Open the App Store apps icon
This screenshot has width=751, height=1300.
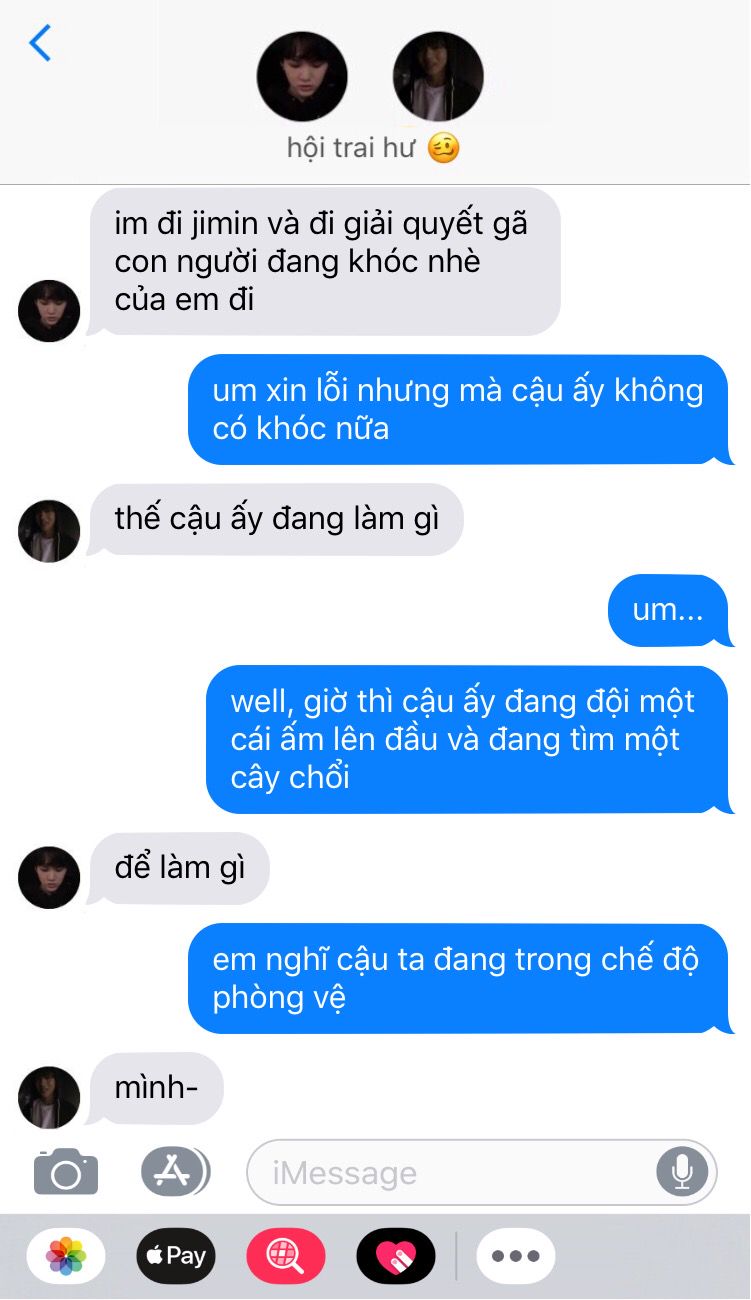pyautogui.click(x=175, y=1171)
